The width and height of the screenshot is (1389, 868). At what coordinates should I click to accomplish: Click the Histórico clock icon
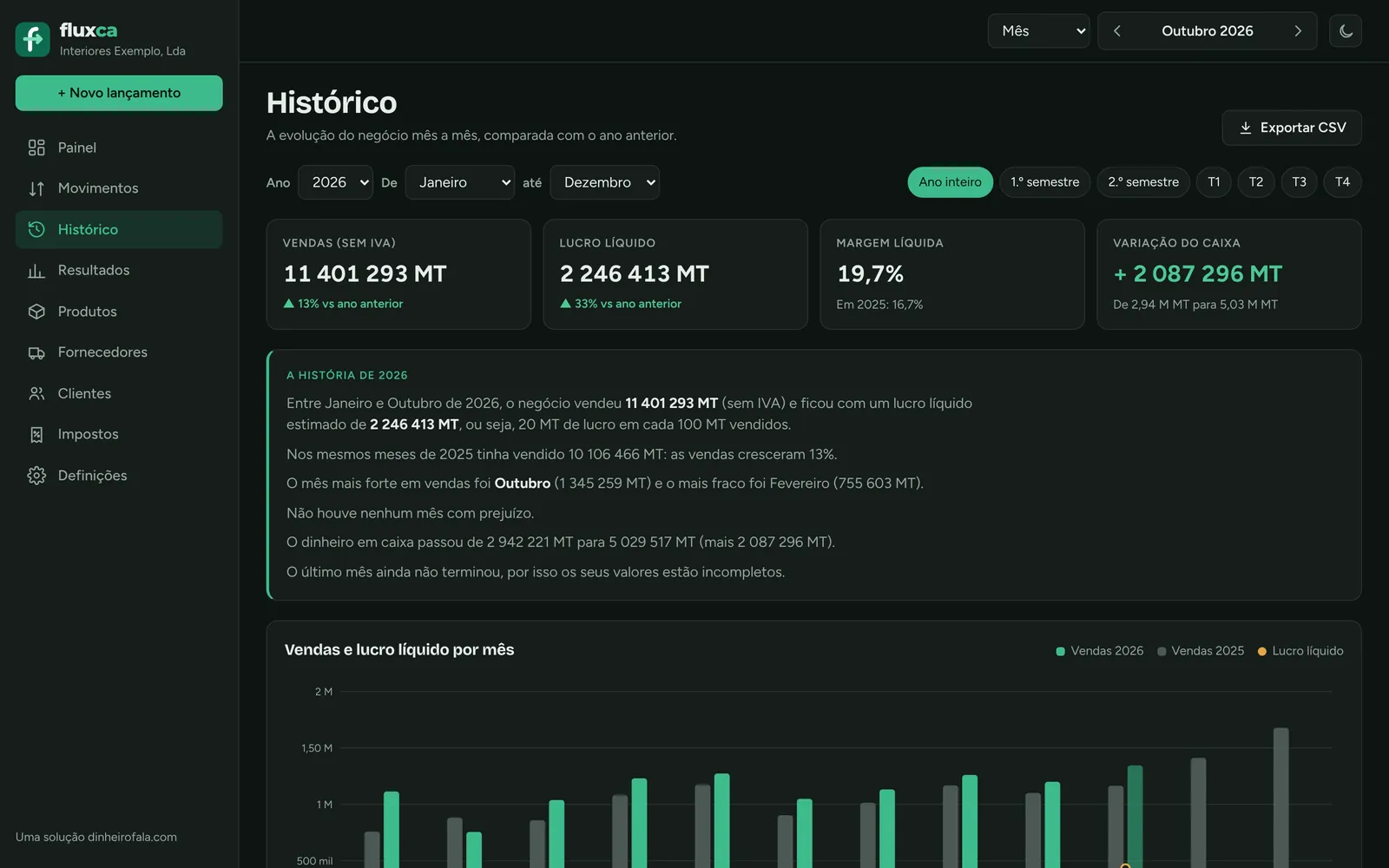[x=36, y=229]
